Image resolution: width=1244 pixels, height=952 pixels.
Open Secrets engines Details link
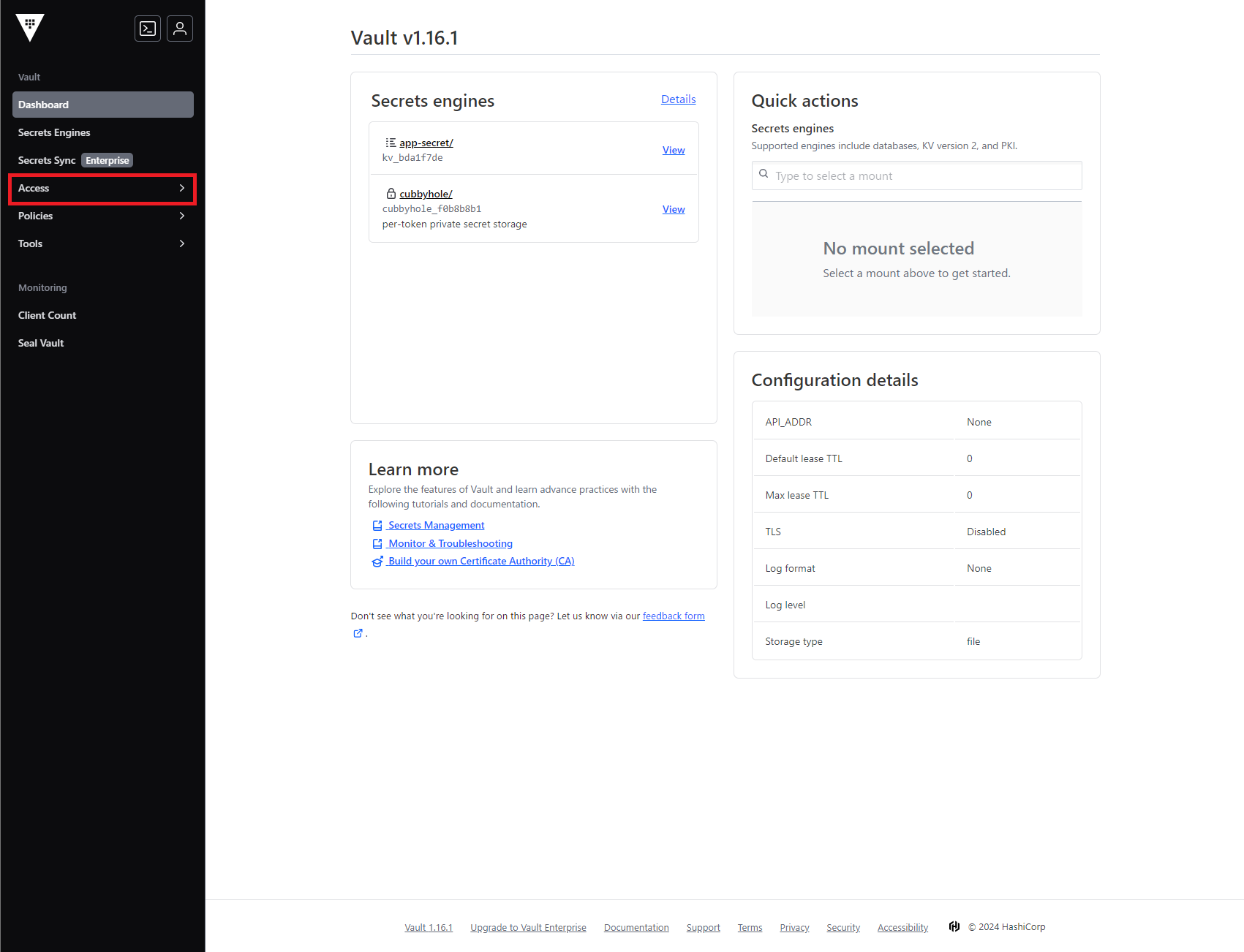pos(679,99)
